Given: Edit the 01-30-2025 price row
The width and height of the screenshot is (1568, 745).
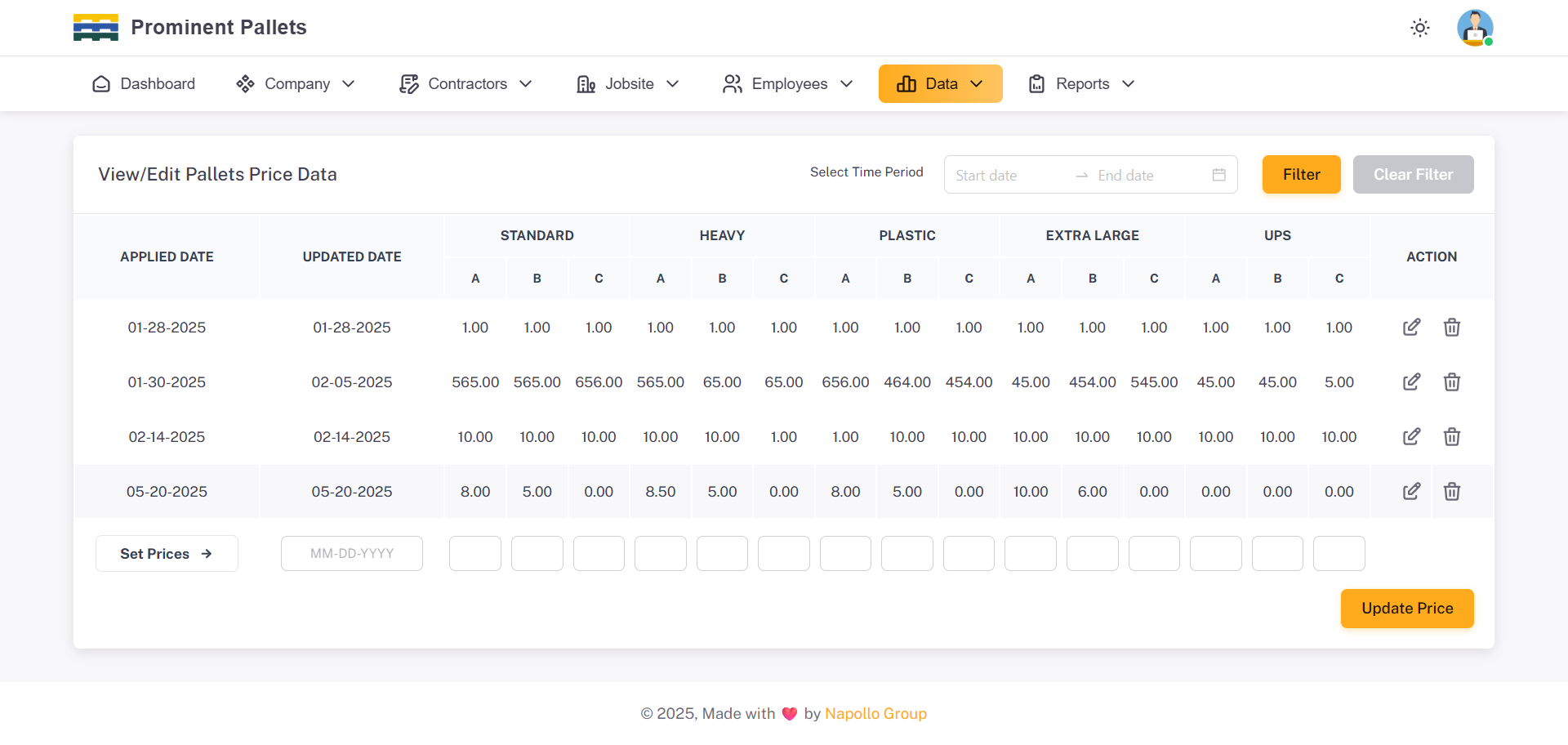Looking at the screenshot, I should (1411, 382).
